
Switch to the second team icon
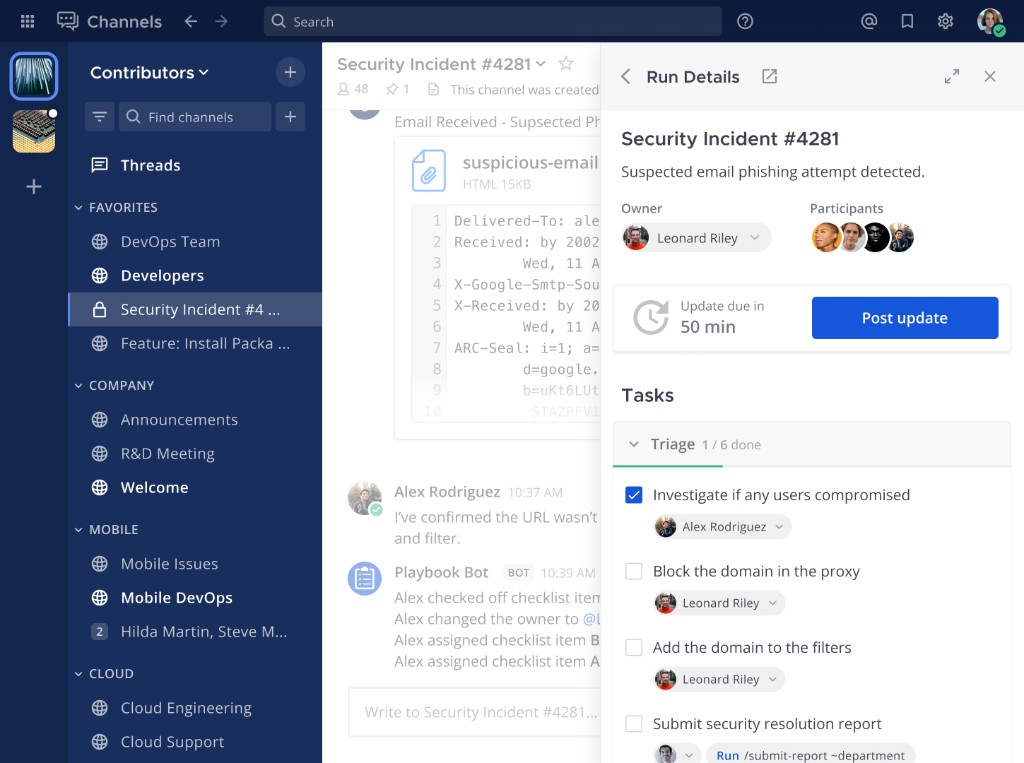(34, 131)
